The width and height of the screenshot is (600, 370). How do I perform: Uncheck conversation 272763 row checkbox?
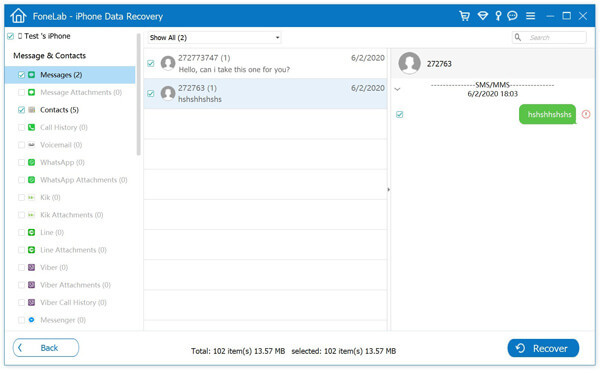pyautogui.click(x=151, y=93)
